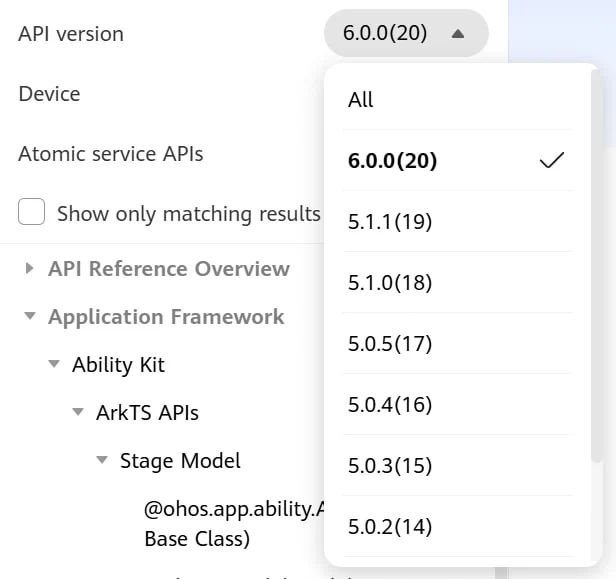The image size is (616, 579).
Task: Expand API Reference Overview tree arrow
Action: coord(29,268)
